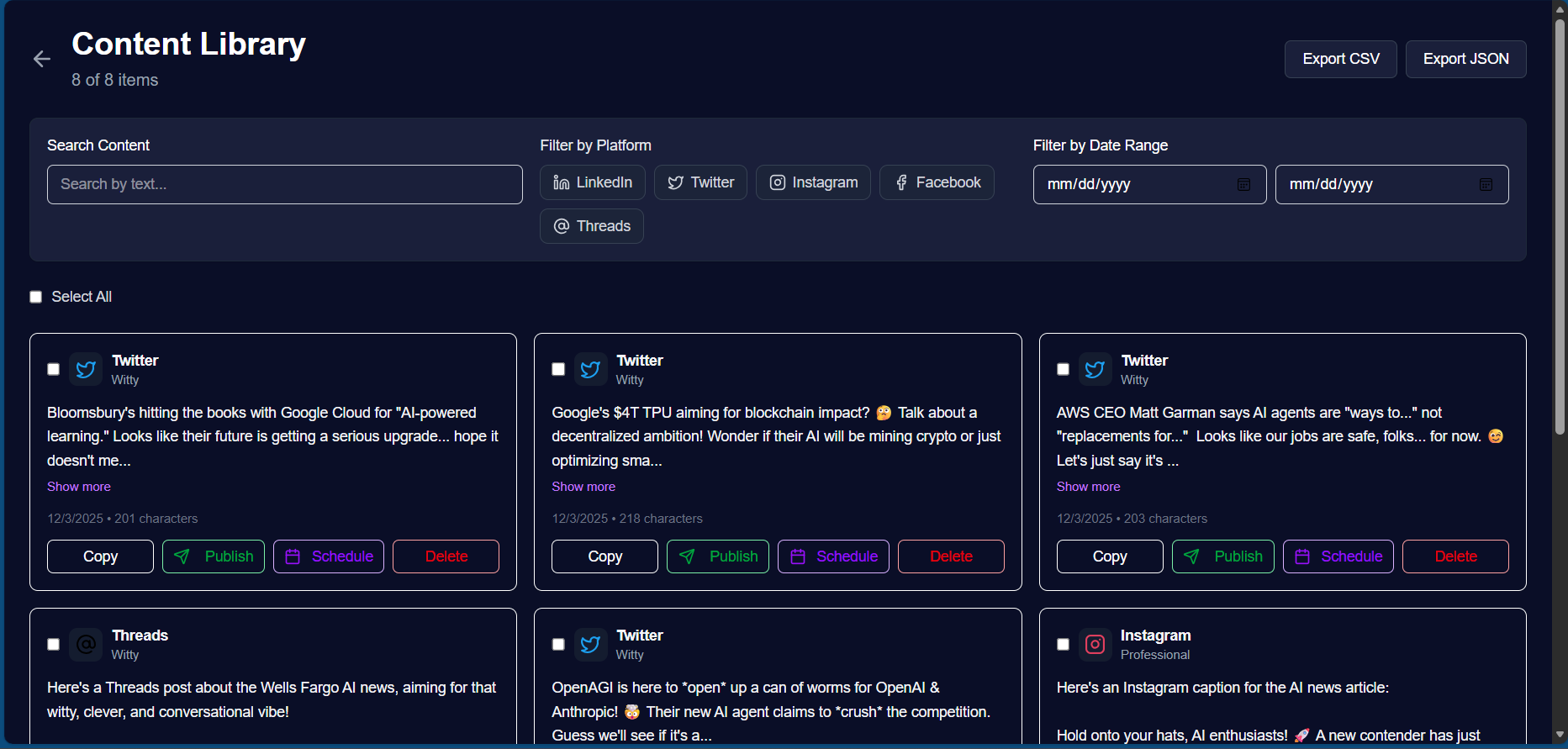Select the Instagram Professional post checkbox

[1063, 644]
